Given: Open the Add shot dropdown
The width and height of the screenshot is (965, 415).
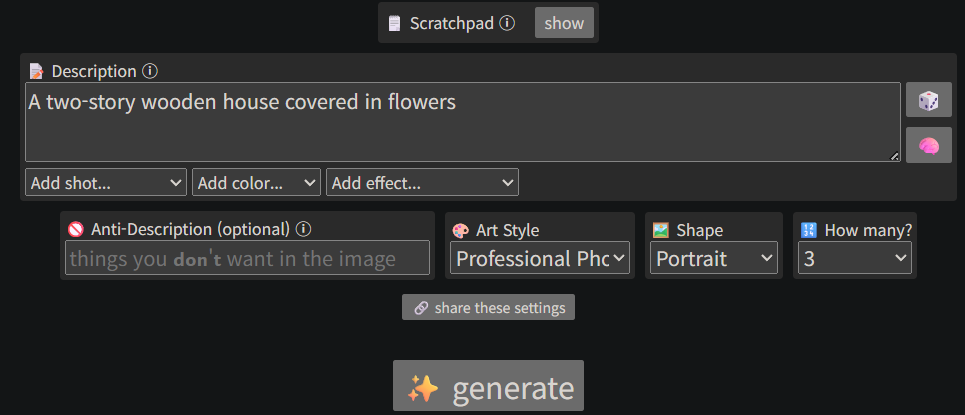Looking at the screenshot, I should [106, 182].
